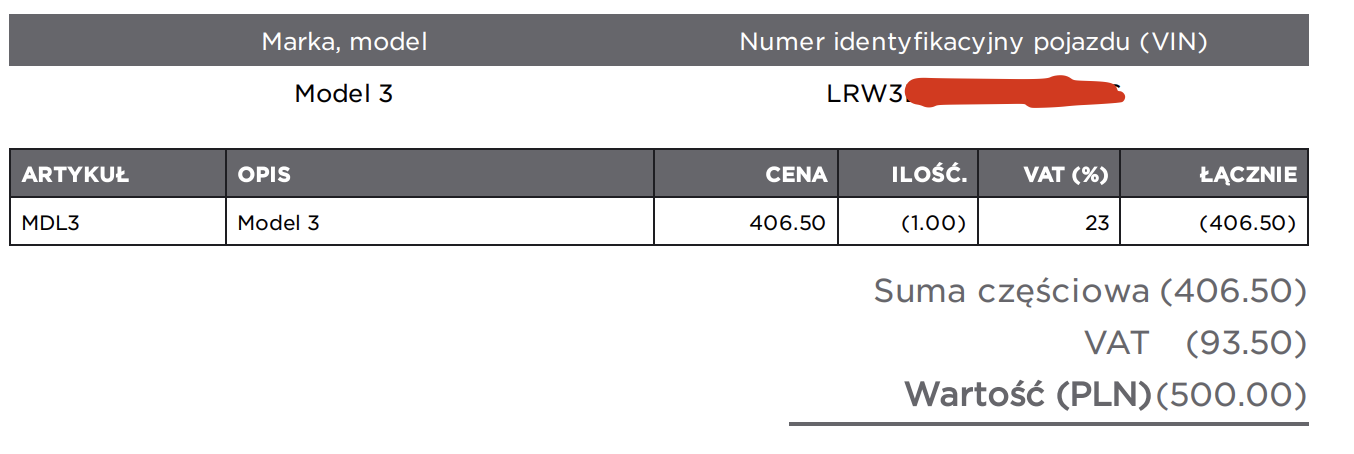Image resolution: width=1354 pixels, height=454 pixels.
Task: Select the 'Model 3' text under Marka, model
Action: tap(344, 94)
